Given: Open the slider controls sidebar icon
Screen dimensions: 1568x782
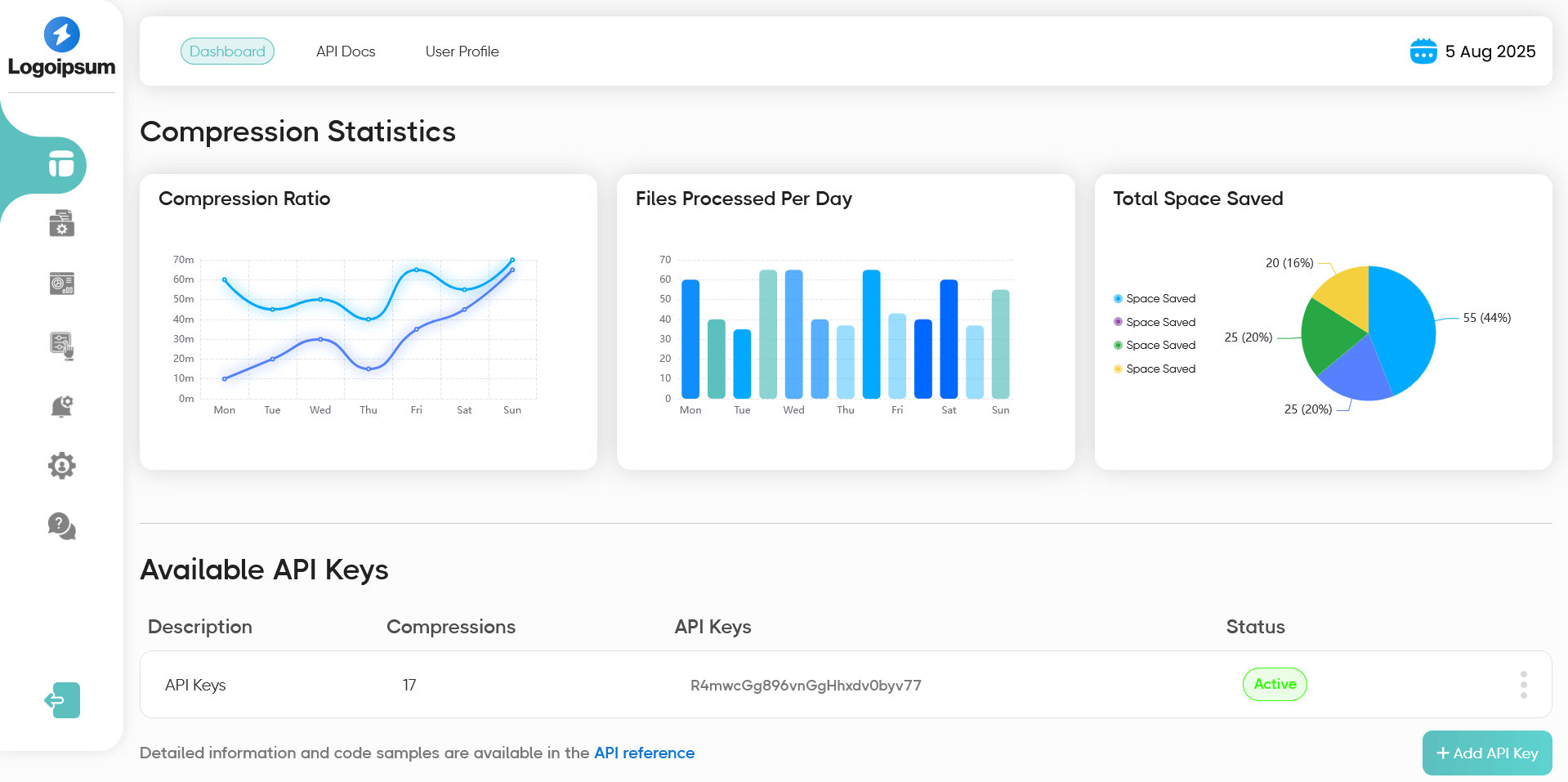Looking at the screenshot, I should point(61,345).
